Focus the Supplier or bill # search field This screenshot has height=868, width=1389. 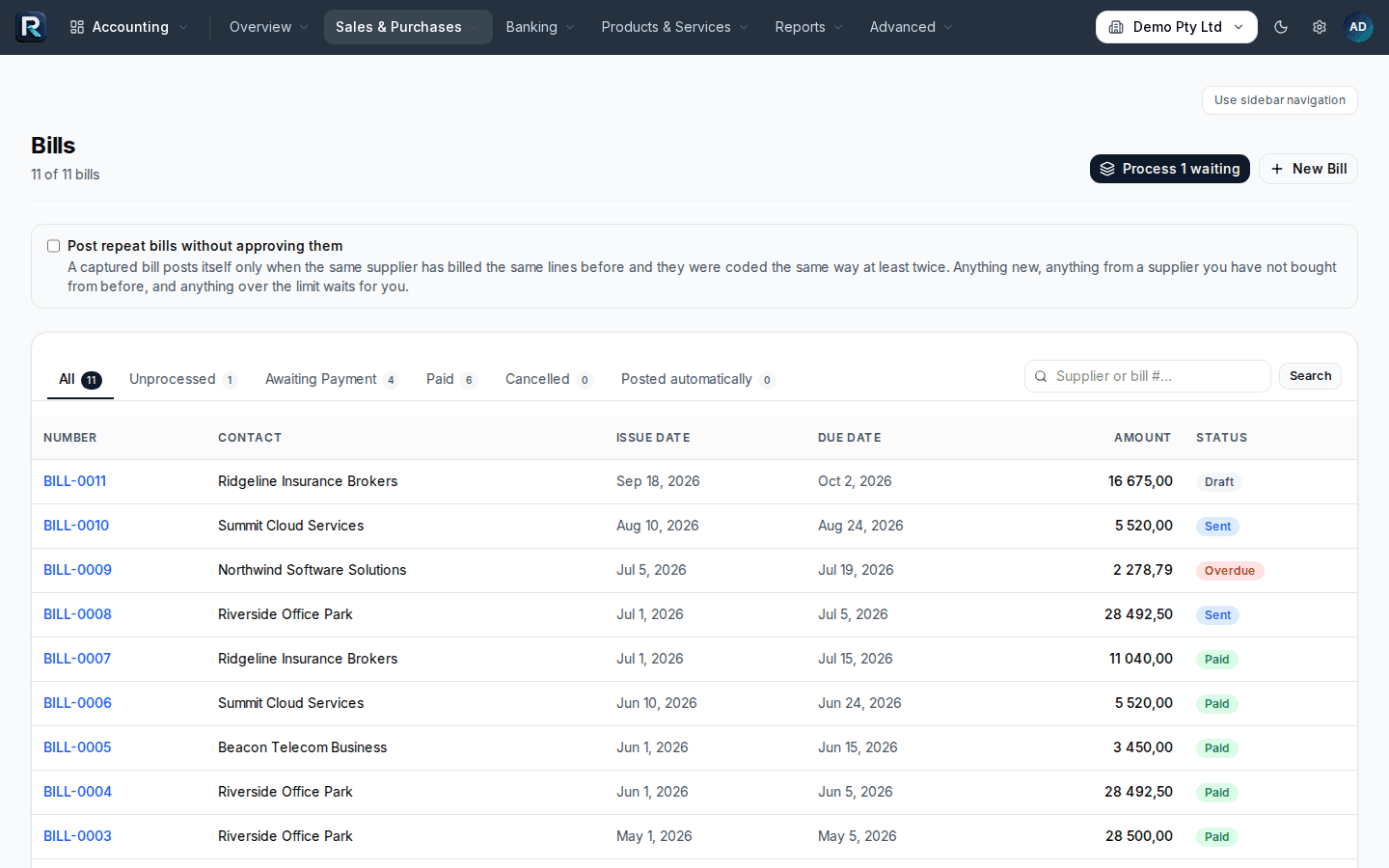click(1148, 376)
